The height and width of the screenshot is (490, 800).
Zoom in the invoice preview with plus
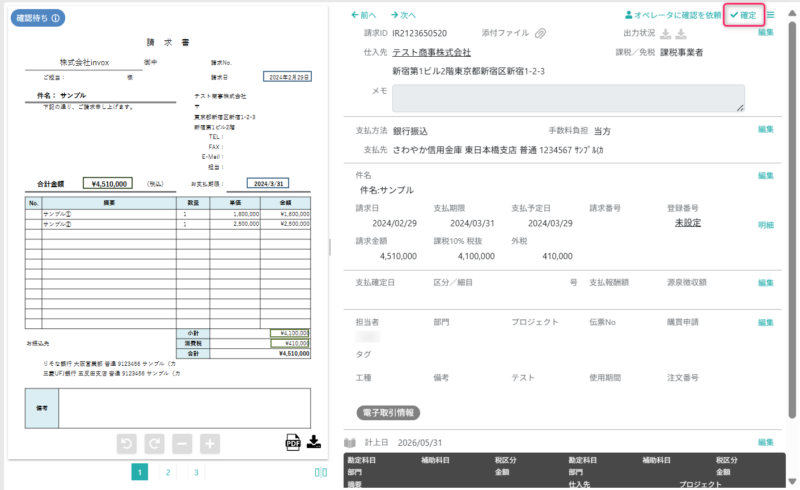pos(210,444)
